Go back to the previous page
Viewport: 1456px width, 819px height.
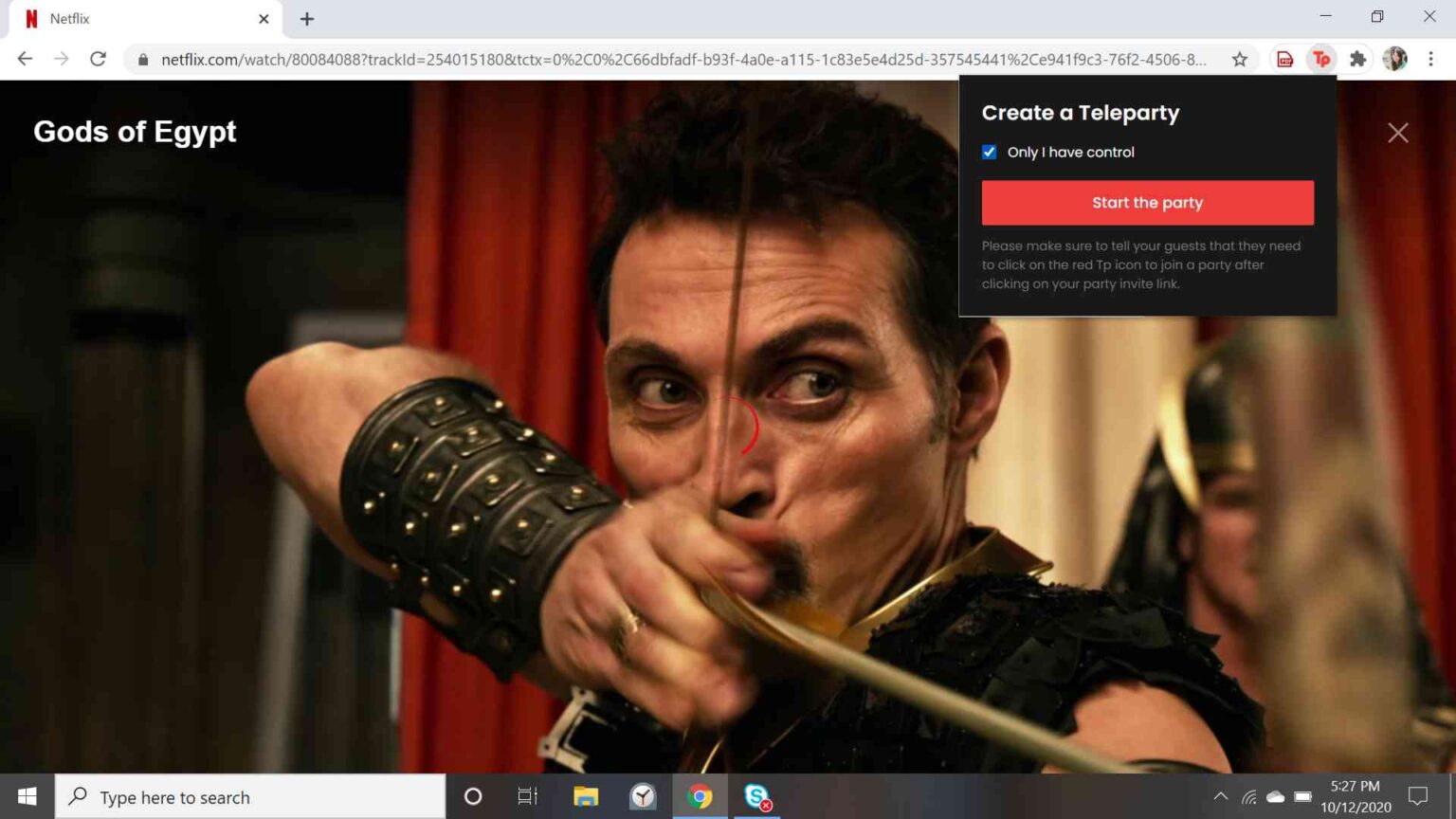pyautogui.click(x=25, y=59)
